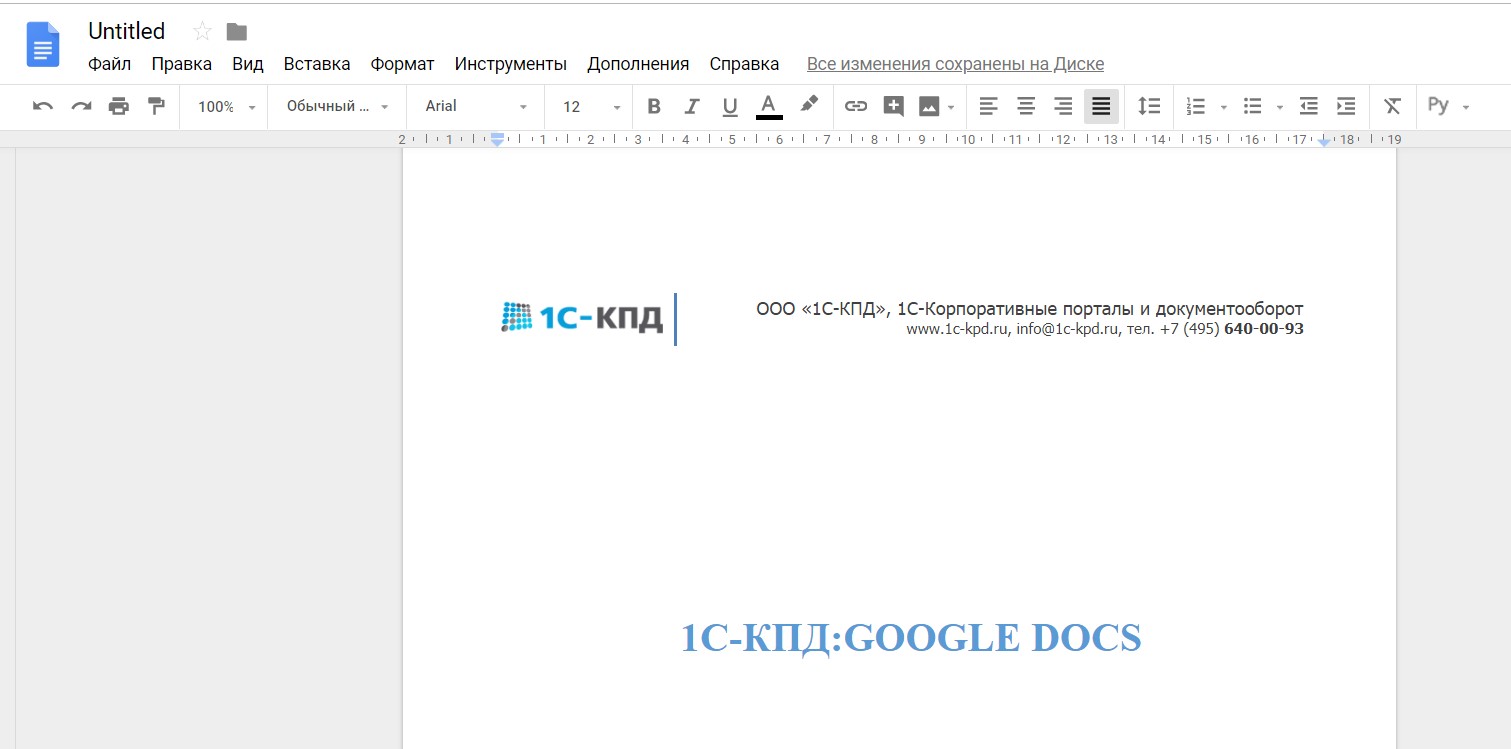Expand bulleted list style dropdown arrow
The height and width of the screenshot is (749, 1511).
[x=1279, y=107]
